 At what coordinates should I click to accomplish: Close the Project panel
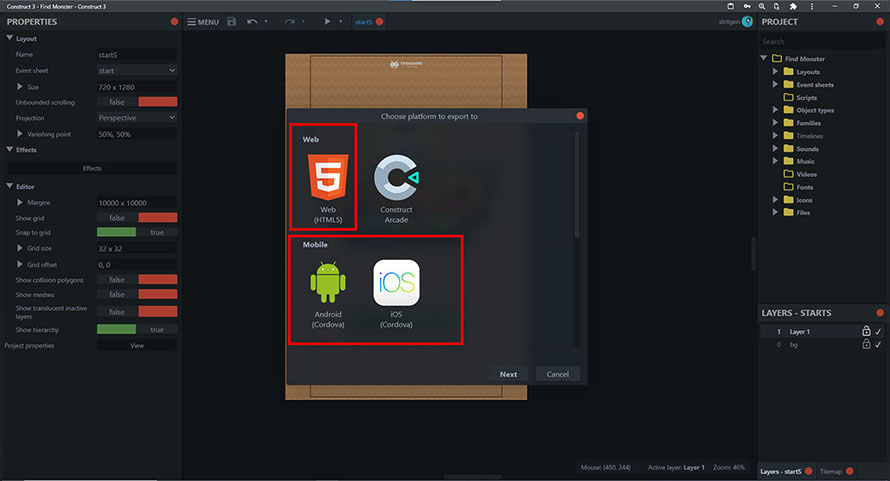coord(880,22)
